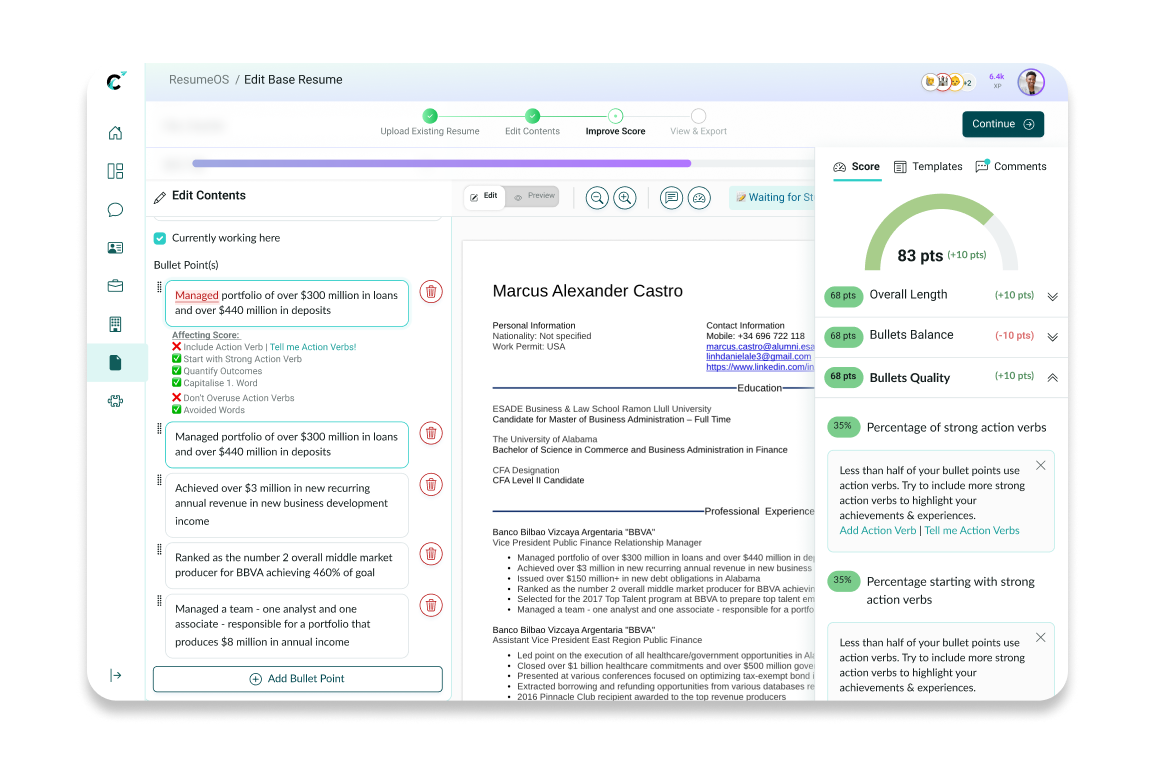Open the Score tab
The width and height of the screenshot is (1158, 759).
[x=857, y=167]
